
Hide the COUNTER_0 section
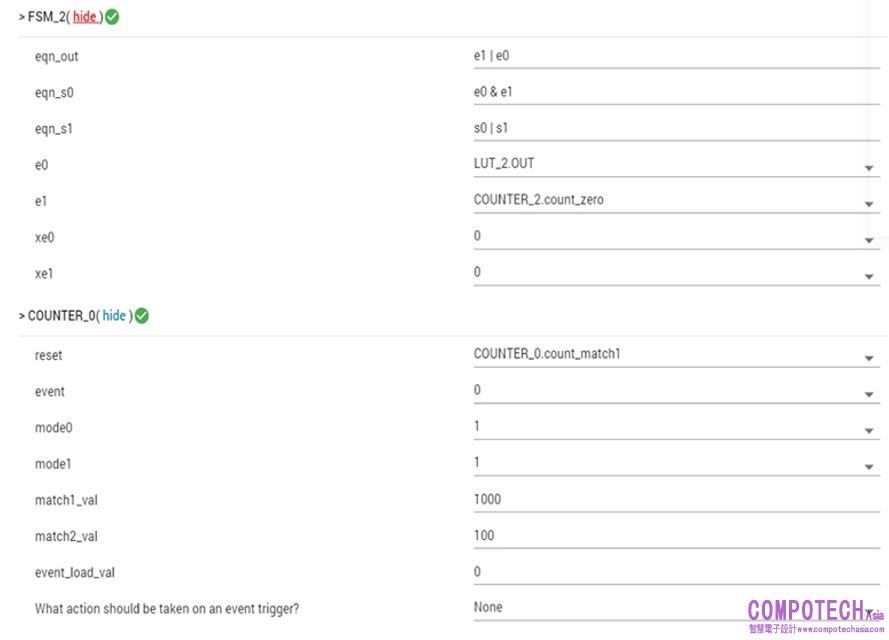pos(115,316)
